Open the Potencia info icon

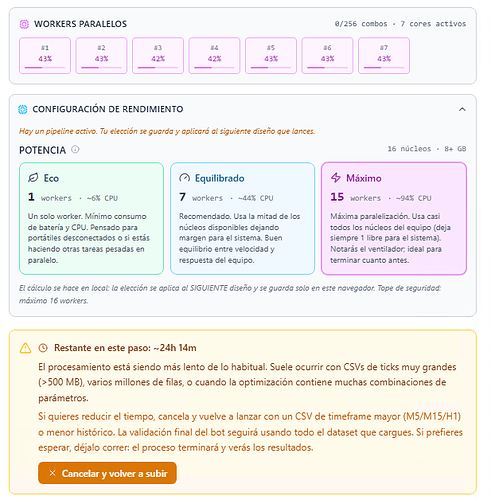(75, 149)
